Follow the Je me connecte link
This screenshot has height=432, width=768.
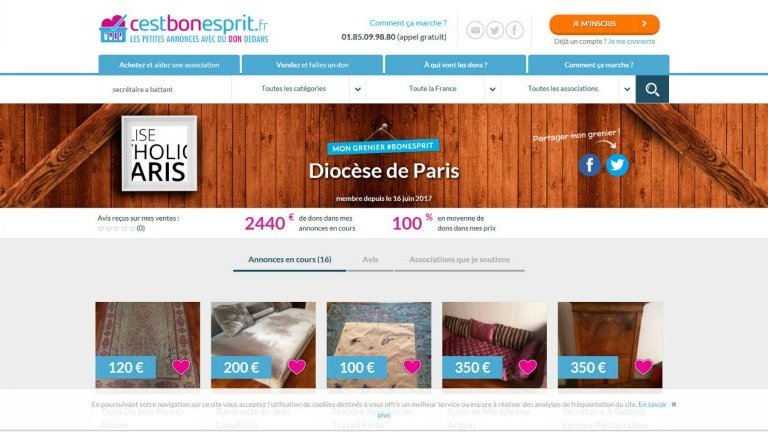click(x=631, y=41)
